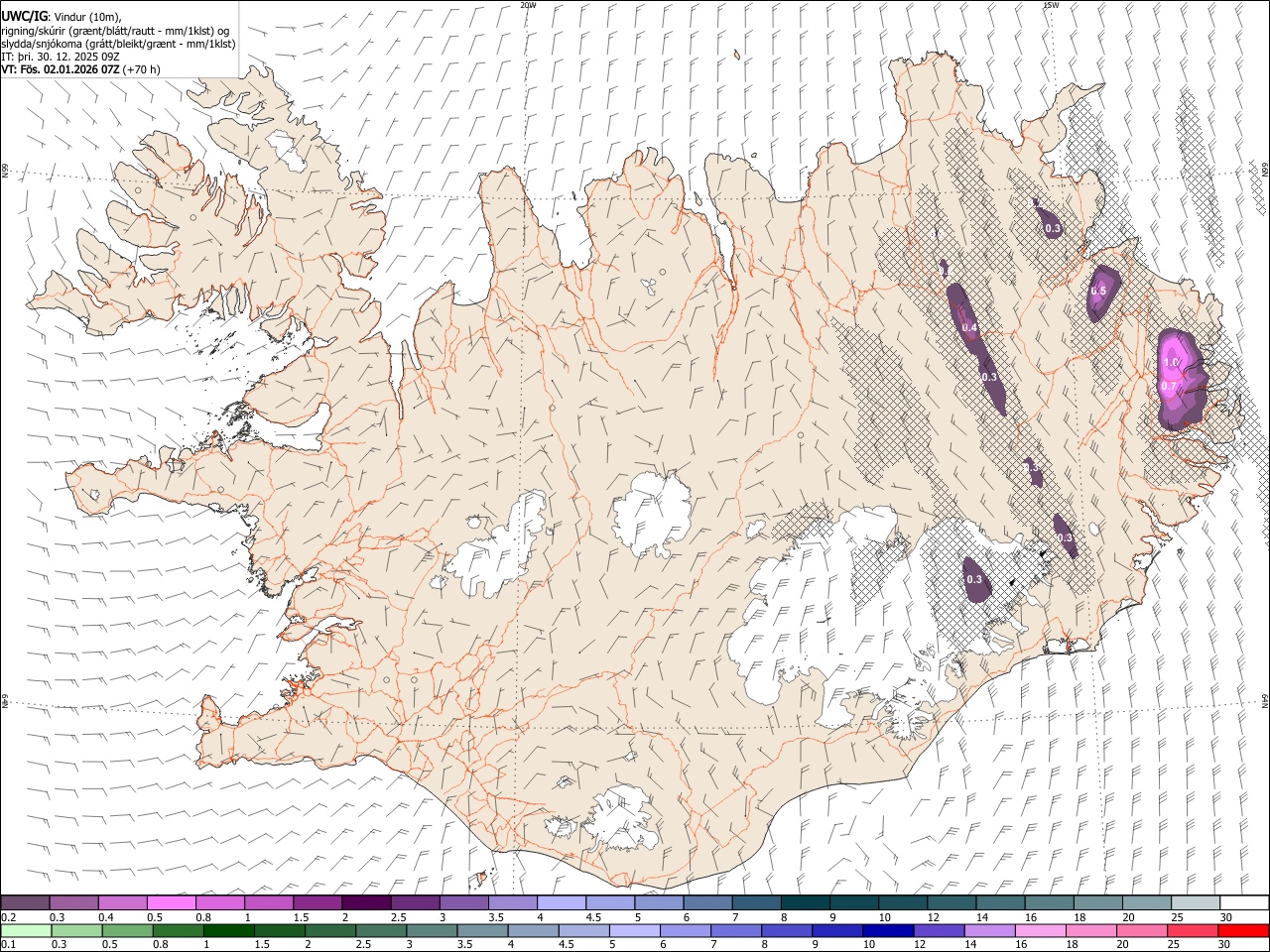This screenshot has width=1270, height=952.
Task: Click the bright pink 0.5 swatch in upper legend row
Action: [x=172, y=902]
